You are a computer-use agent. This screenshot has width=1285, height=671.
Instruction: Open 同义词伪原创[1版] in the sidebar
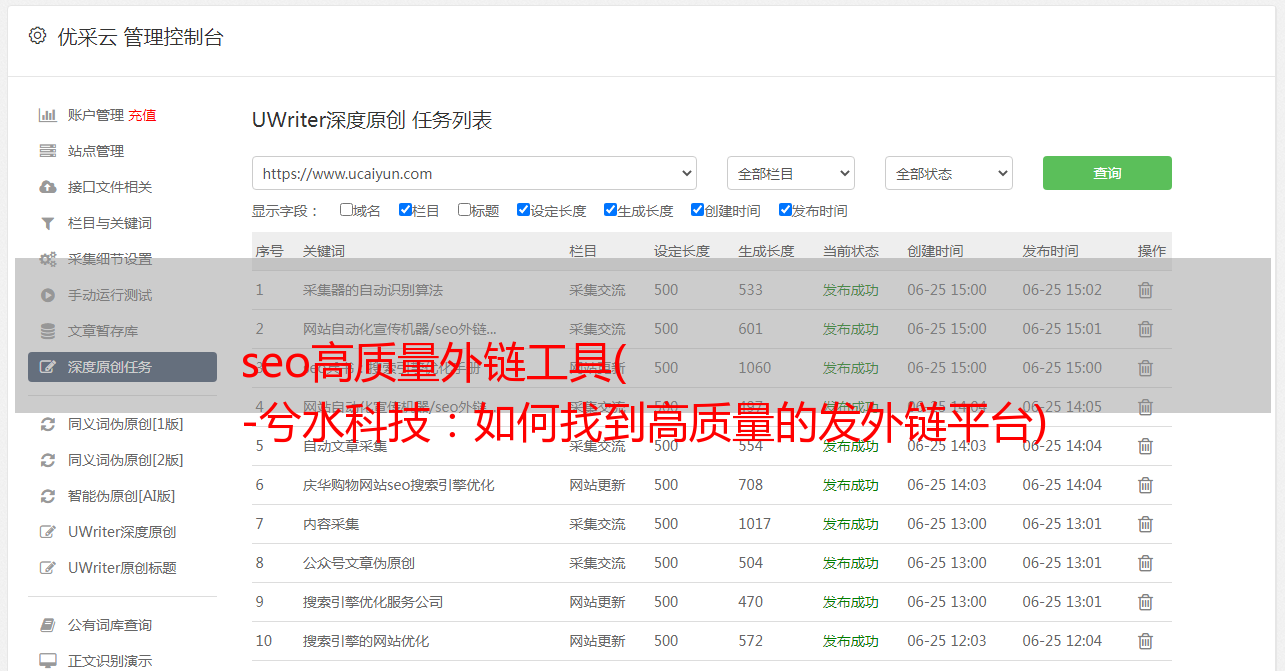pyautogui.click(x=125, y=424)
